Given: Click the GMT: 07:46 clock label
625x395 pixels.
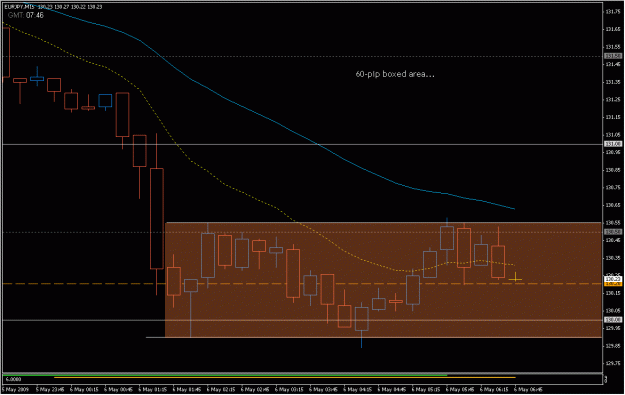Looking at the screenshot, I should (x=26, y=16).
